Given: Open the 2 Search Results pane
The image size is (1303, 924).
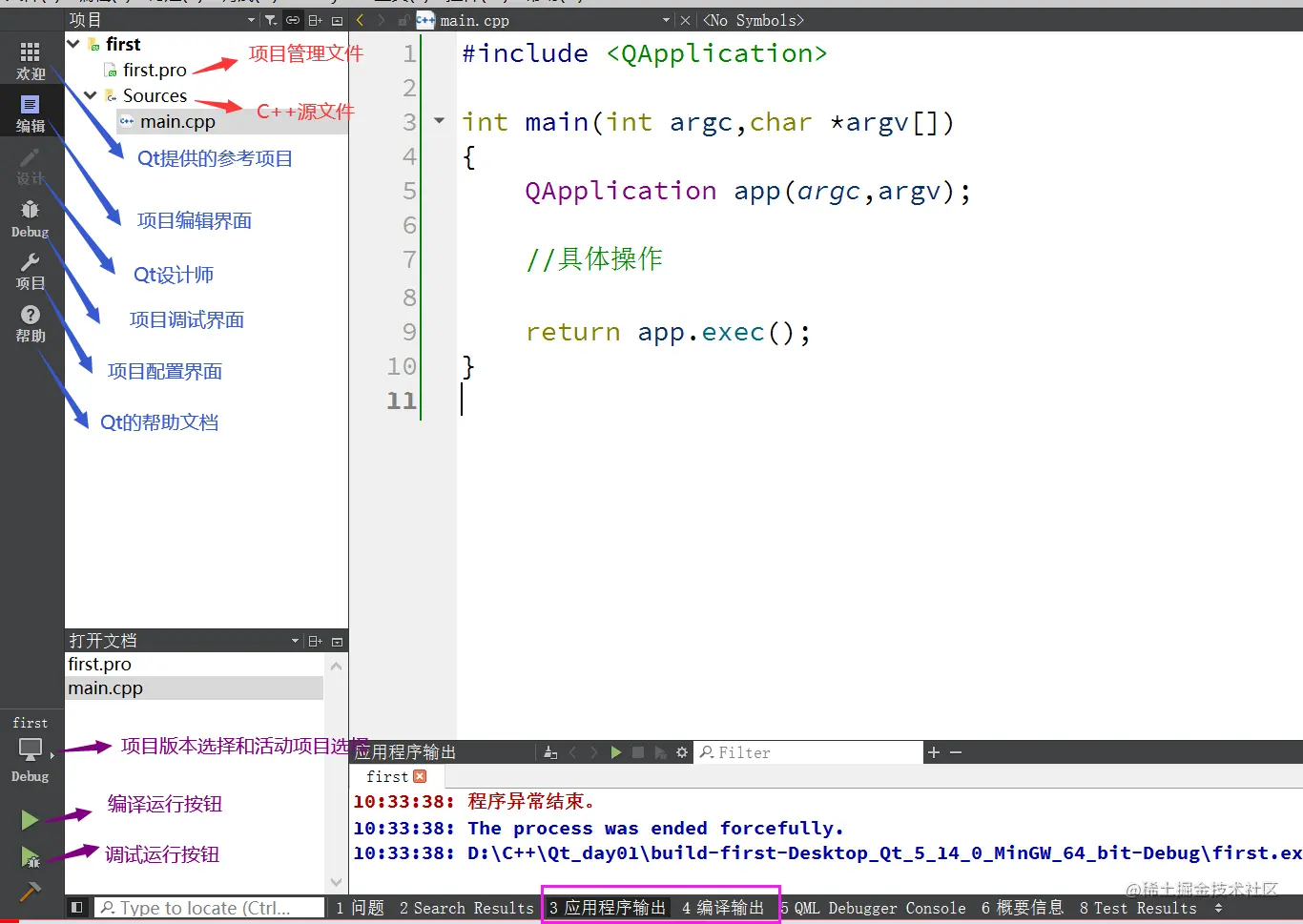Looking at the screenshot, I should point(466,908).
